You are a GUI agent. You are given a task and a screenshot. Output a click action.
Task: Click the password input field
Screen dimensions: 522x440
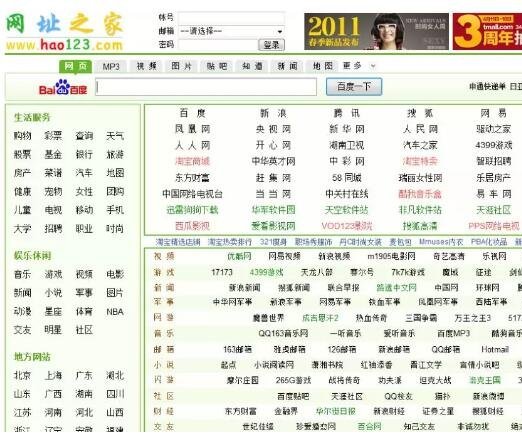218,45
